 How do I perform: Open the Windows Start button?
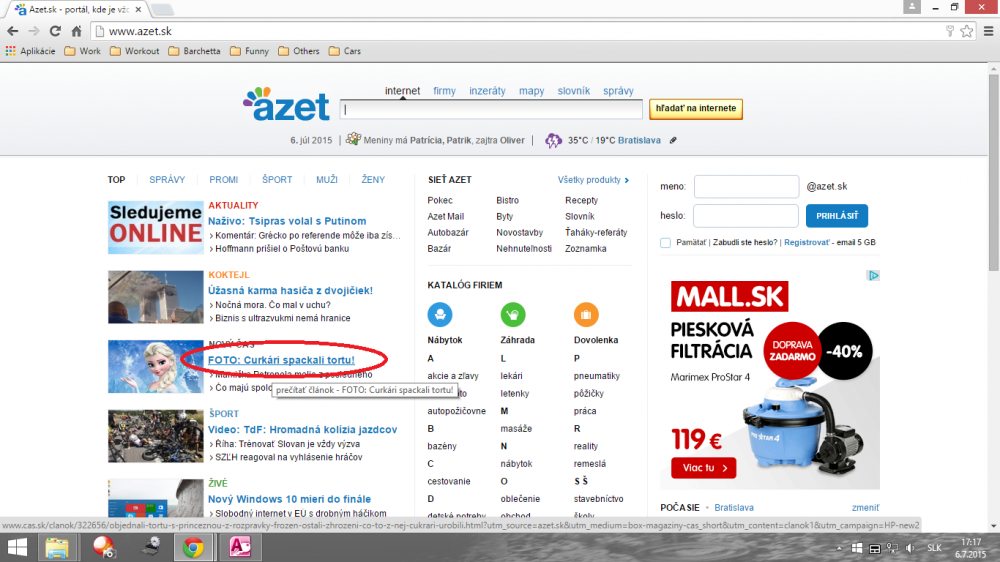click(x=17, y=547)
